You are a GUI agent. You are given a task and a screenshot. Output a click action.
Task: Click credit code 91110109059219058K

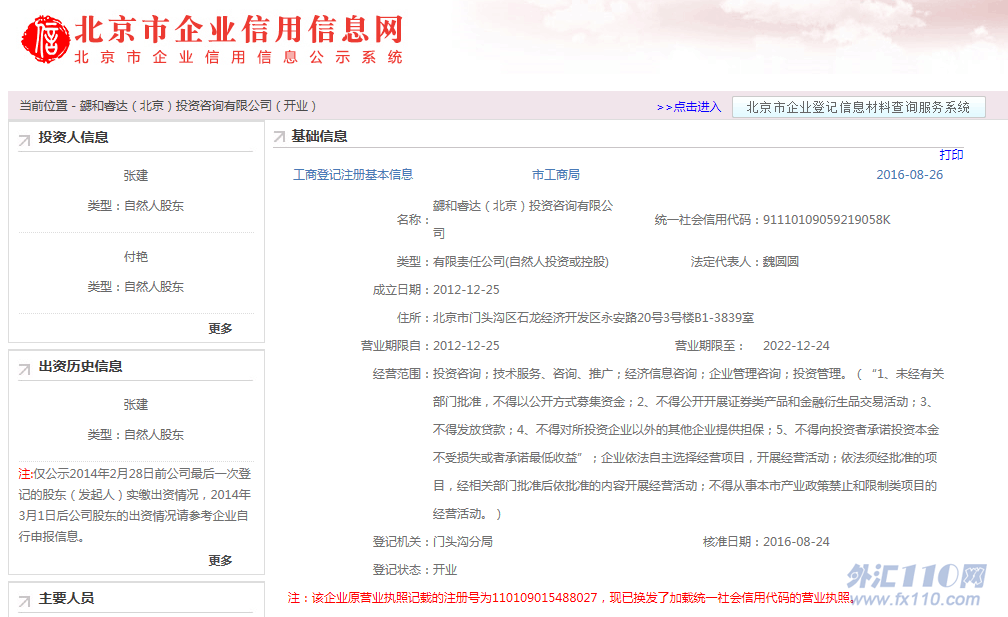(x=827, y=220)
